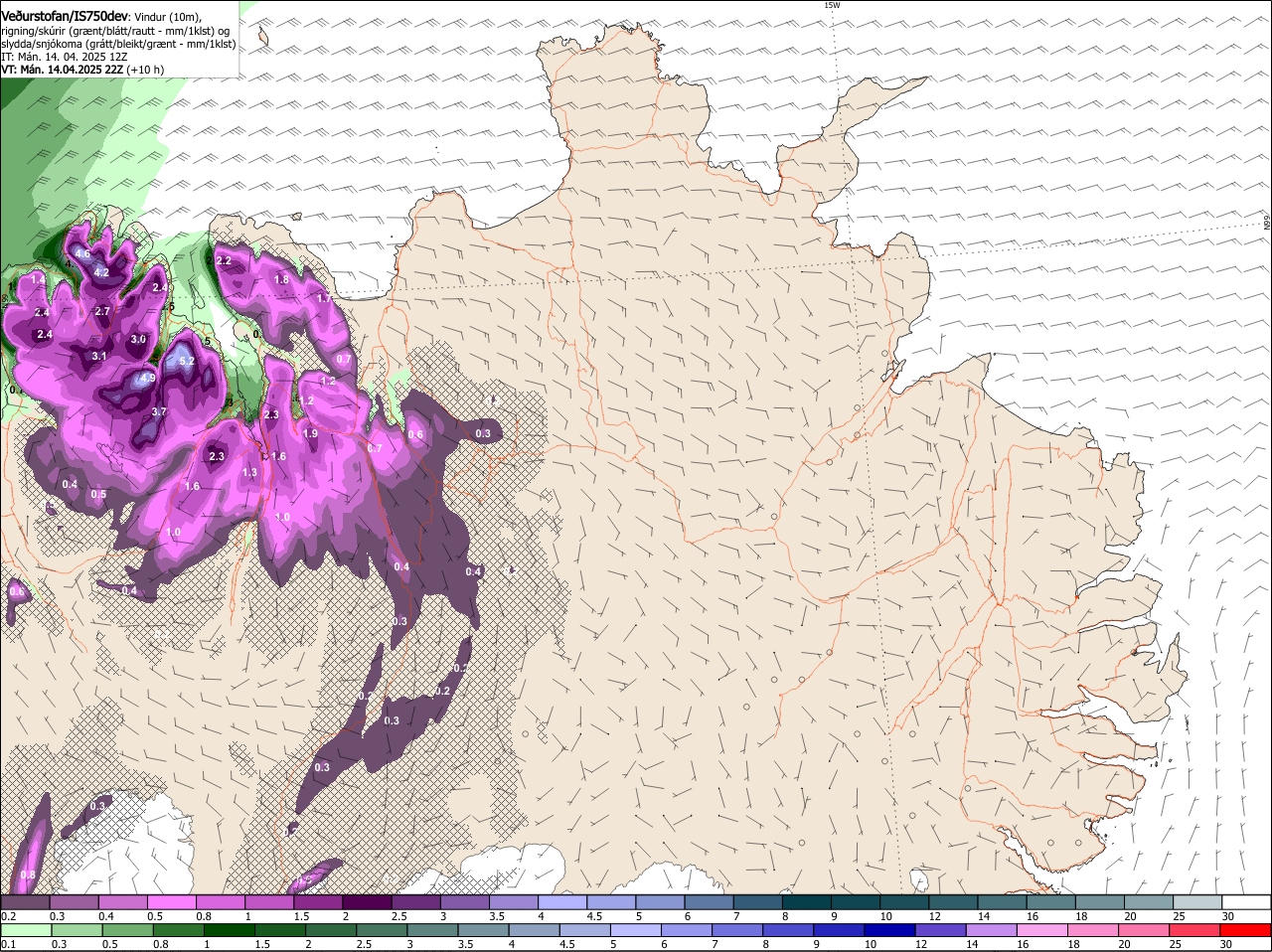
Task: Click the 4.2 snowfall value on the map
Action: [101, 272]
